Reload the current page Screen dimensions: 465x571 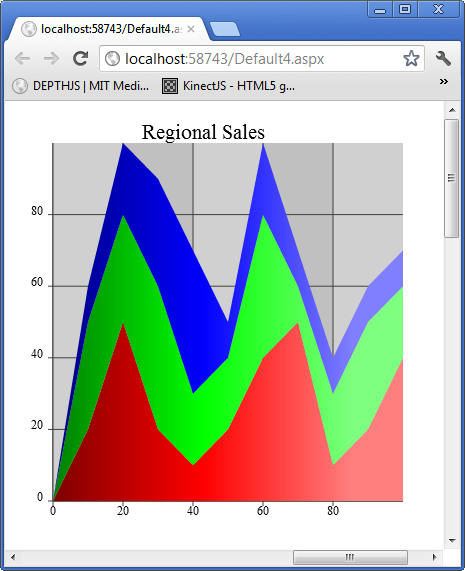pyautogui.click(x=80, y=59)
